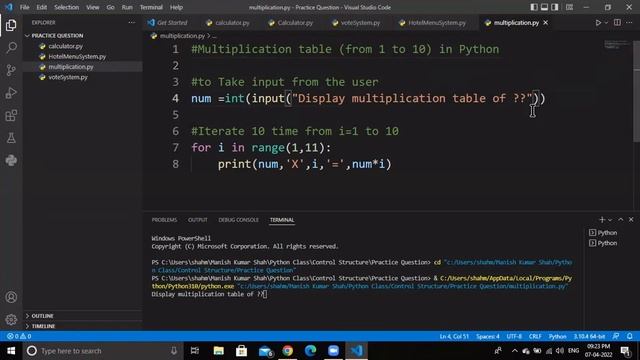Screen dimensions: 640x360
Task: Close the multiplication.py tab
Action: pos(546,23)
